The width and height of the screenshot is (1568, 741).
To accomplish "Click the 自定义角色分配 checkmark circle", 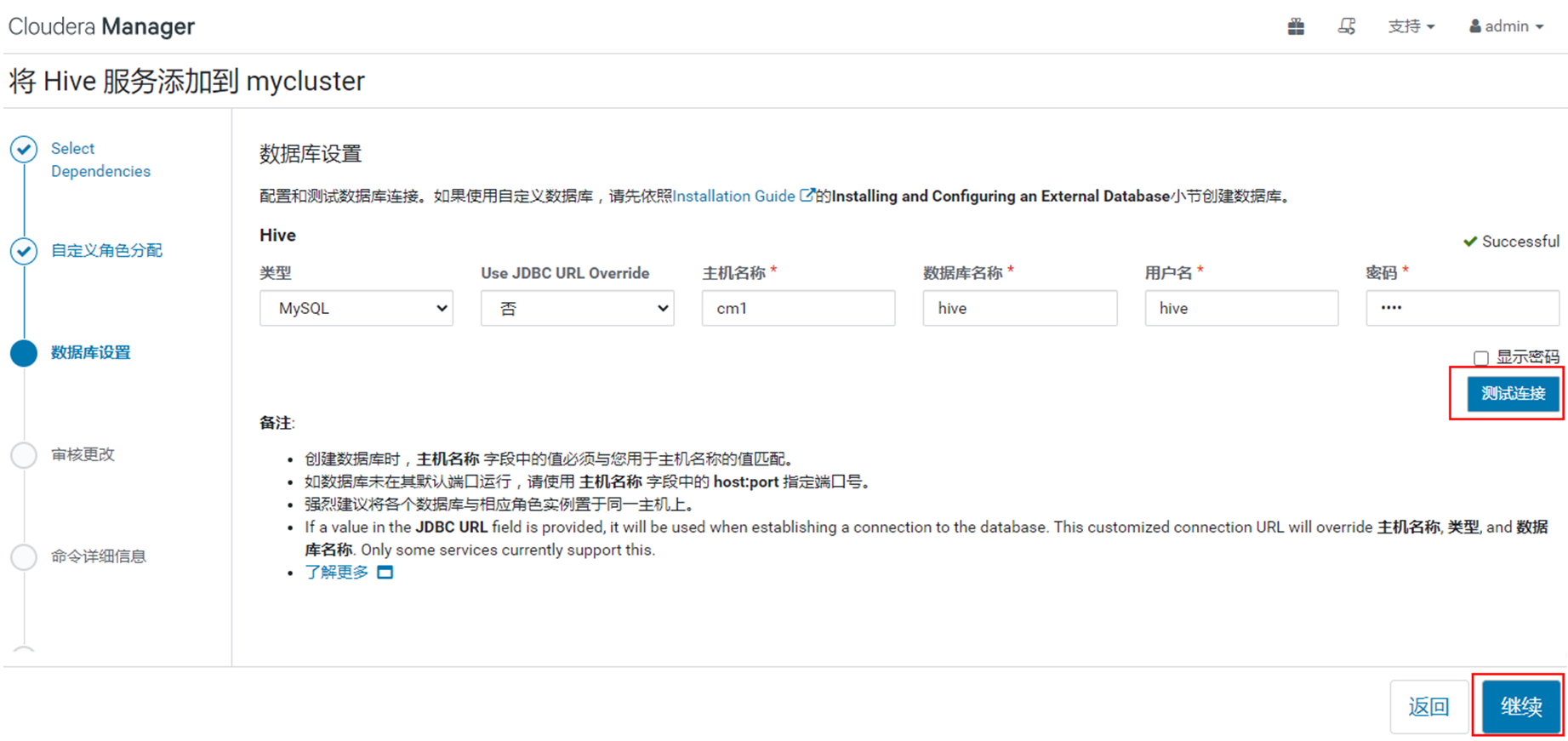I will pyautogui.click(x=24, y=251).
